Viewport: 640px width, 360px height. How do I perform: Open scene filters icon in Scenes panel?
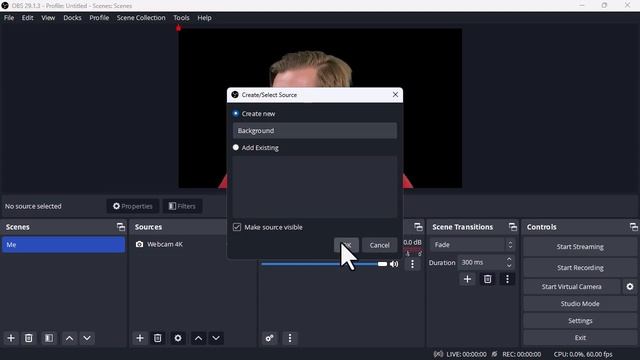tap(49, 338)
